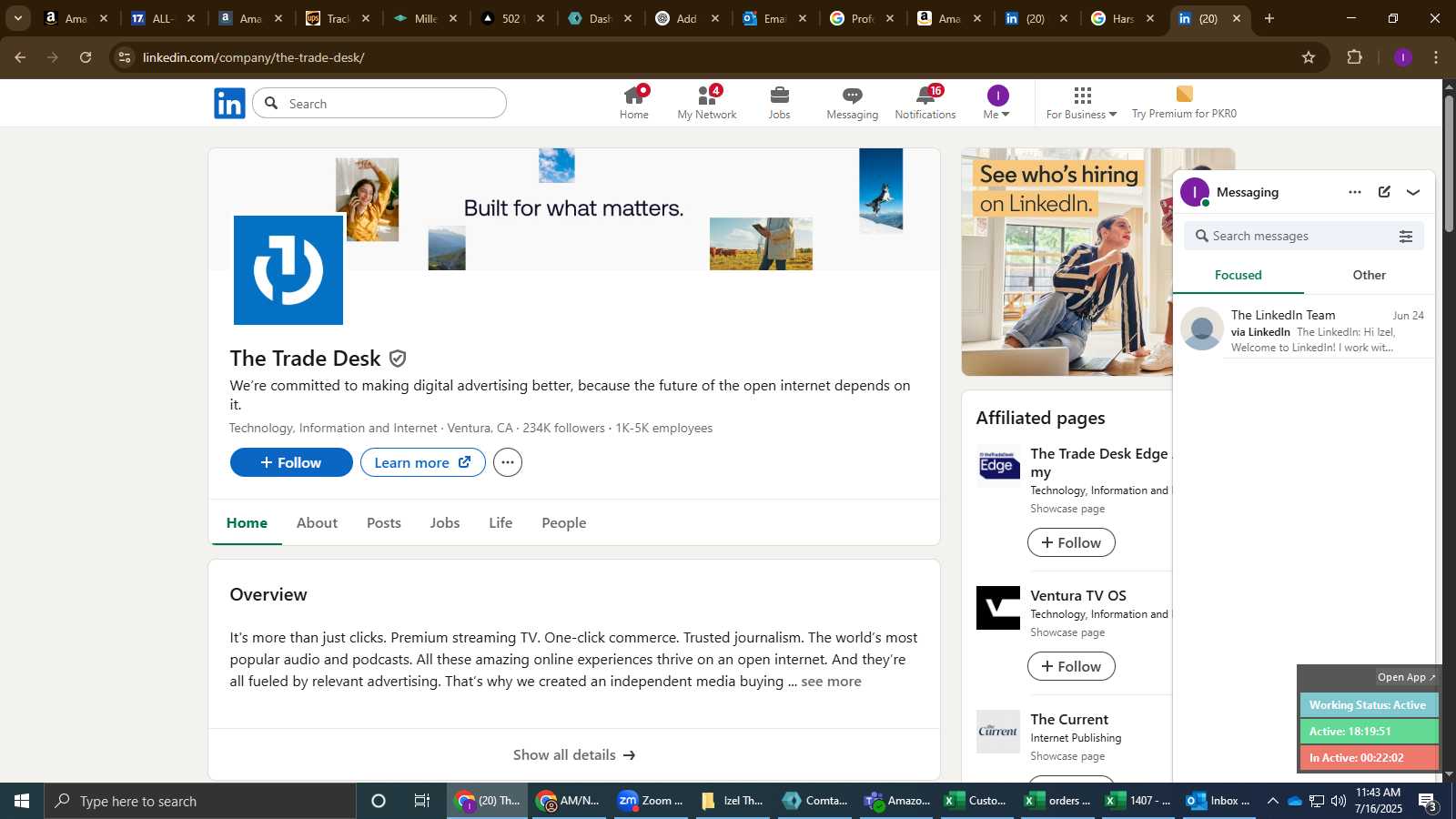The height and width of the screenshot is (819, 1456).
Task: Select the Focused messages tab
Action: (x=1239, y=275)
